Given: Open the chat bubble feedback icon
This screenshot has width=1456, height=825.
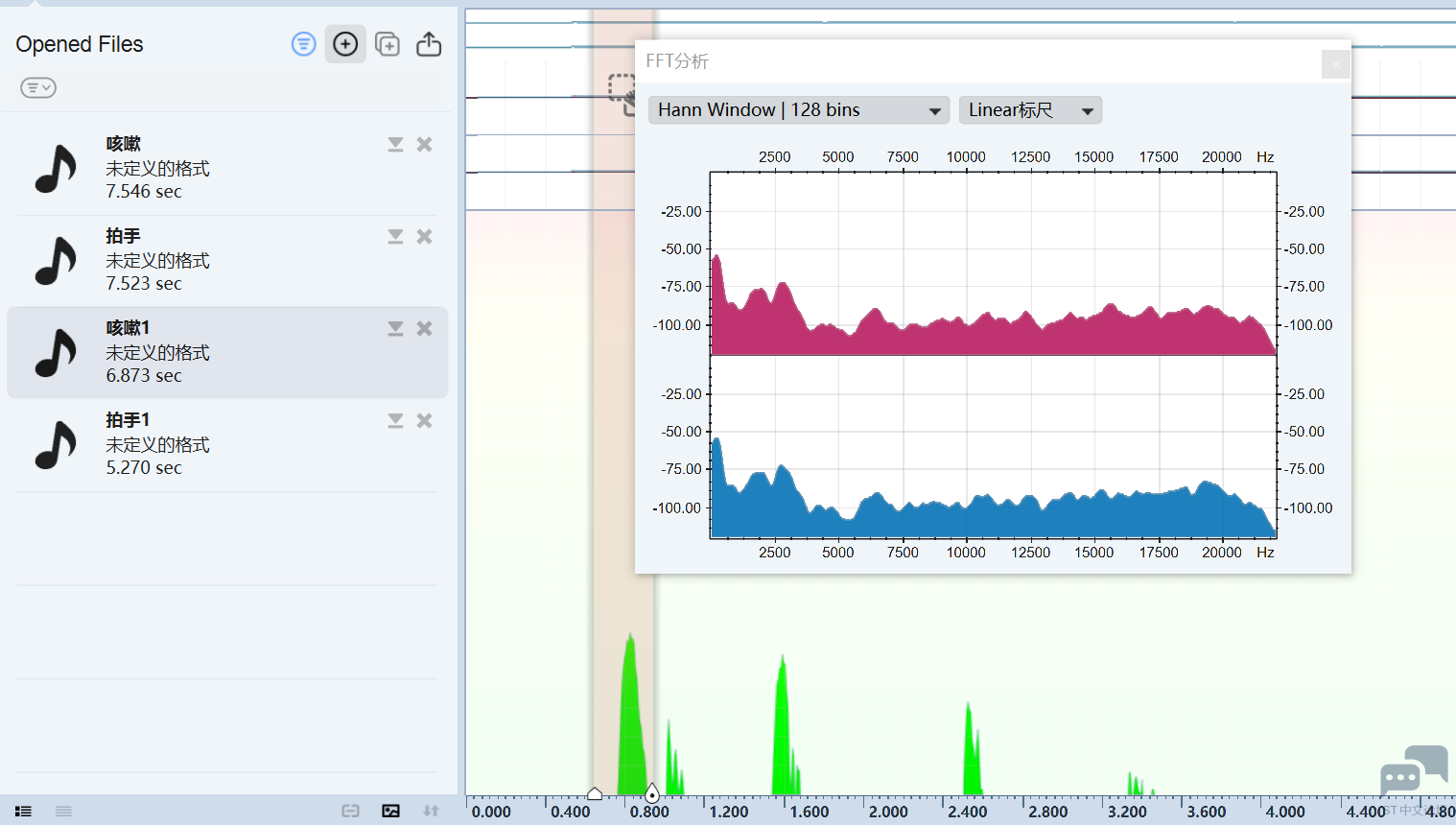Looking at the screenshot, I should pos(1412,770).
